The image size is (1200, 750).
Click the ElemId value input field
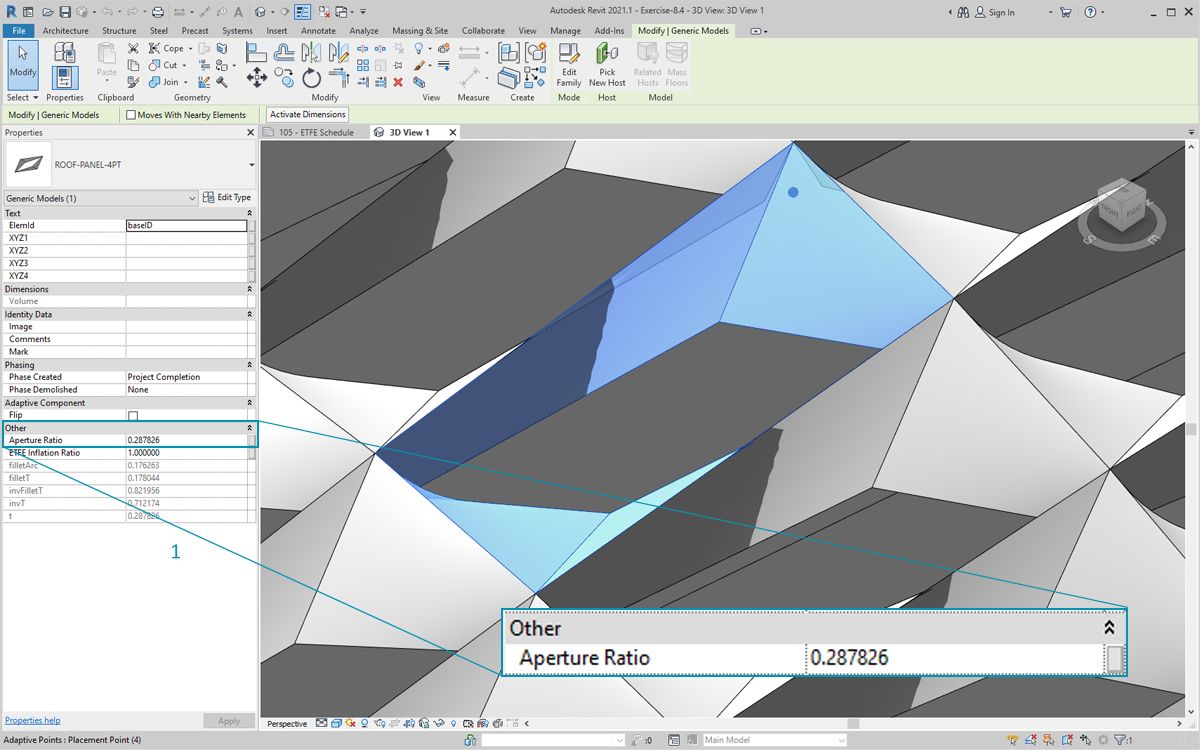tap(186, 226)
